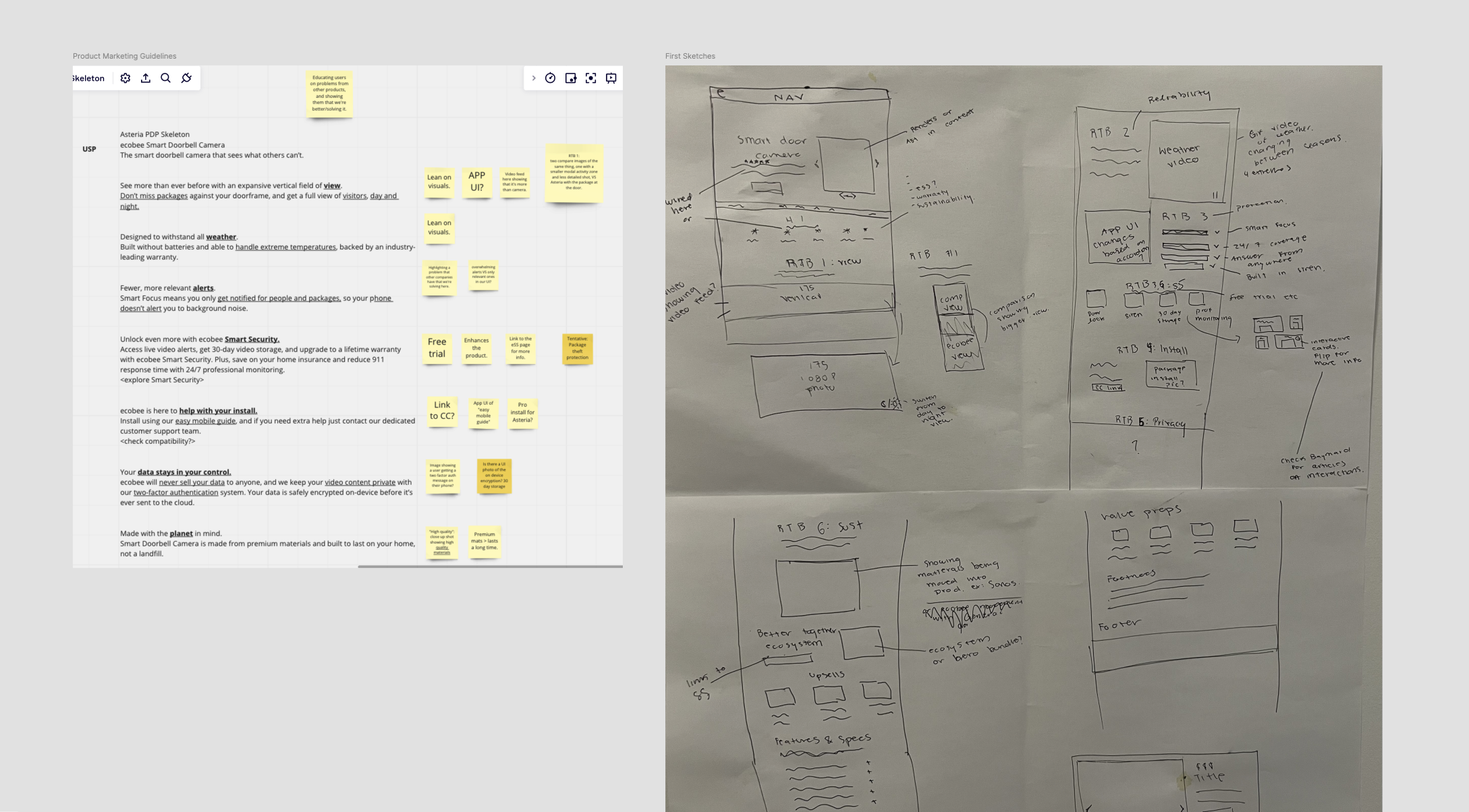Select the "Enhances the product." sticky note
This screenshot has width=1469, height=812.
click(476, 349)
